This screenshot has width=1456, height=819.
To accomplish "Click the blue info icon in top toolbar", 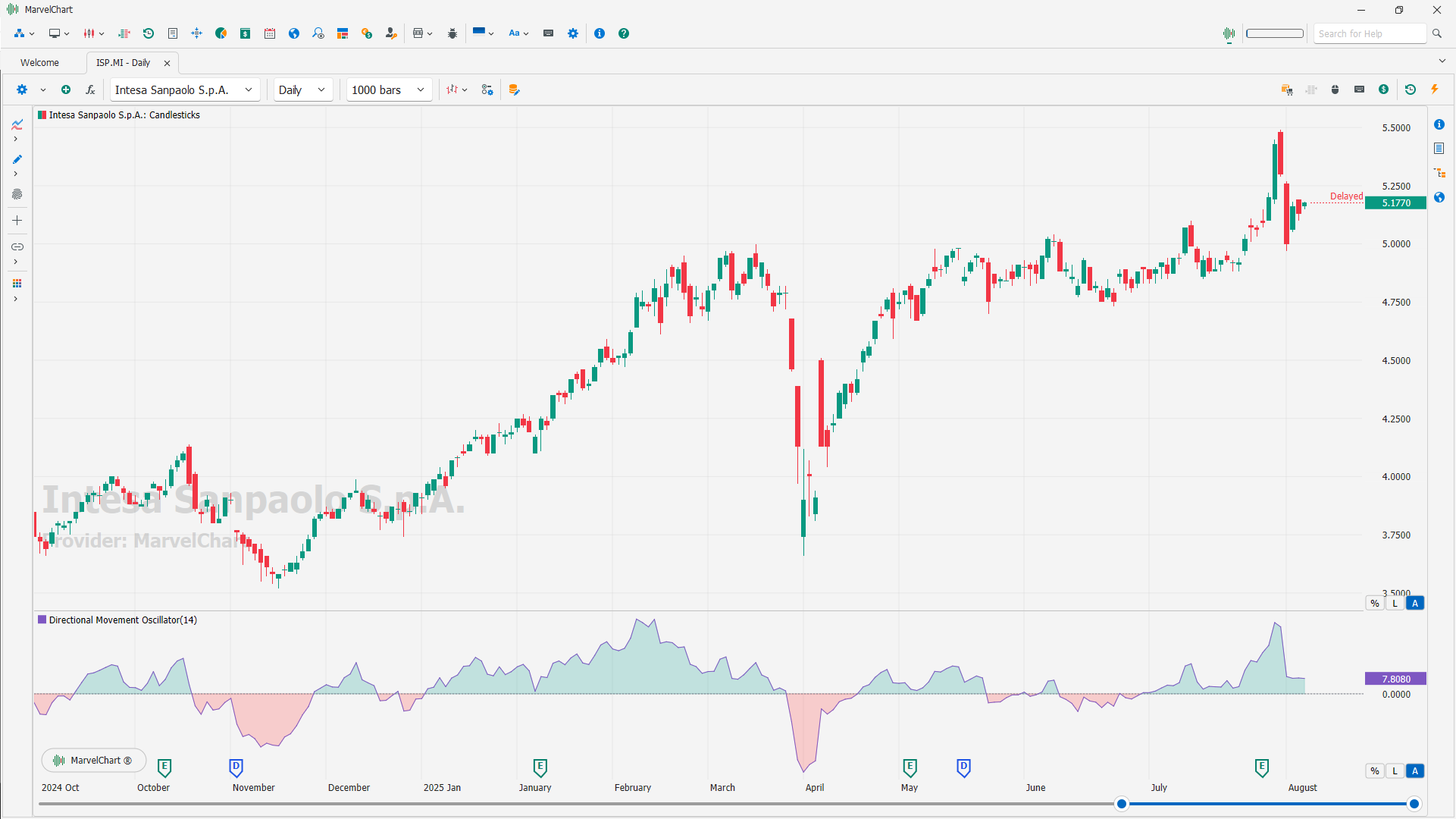I will (x=600, y=33).
